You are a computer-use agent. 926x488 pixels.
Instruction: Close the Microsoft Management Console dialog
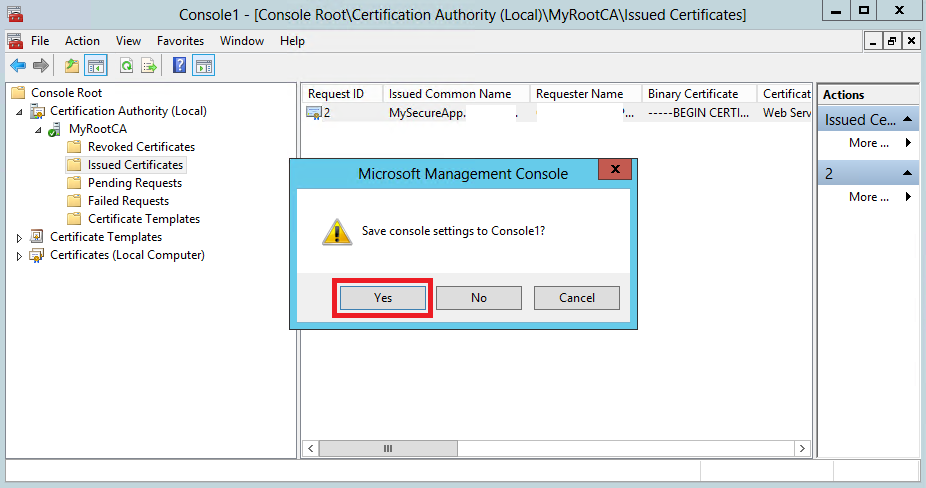(615, 170)
